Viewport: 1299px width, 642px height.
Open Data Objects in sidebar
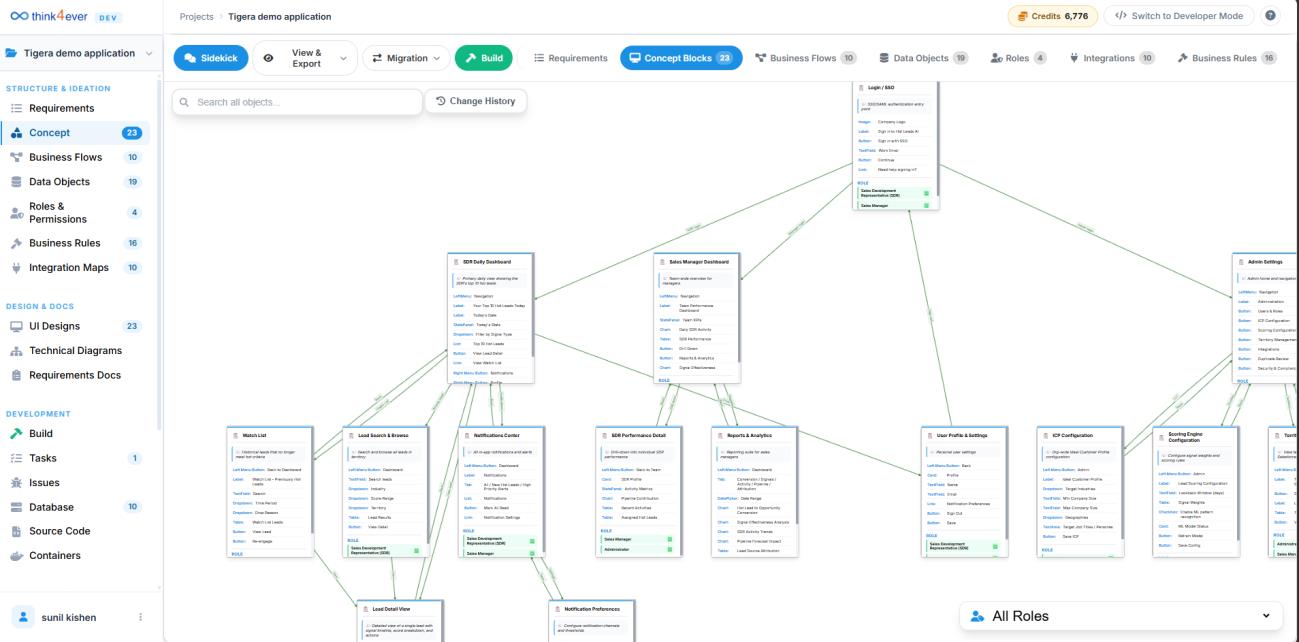pos(77,182)
